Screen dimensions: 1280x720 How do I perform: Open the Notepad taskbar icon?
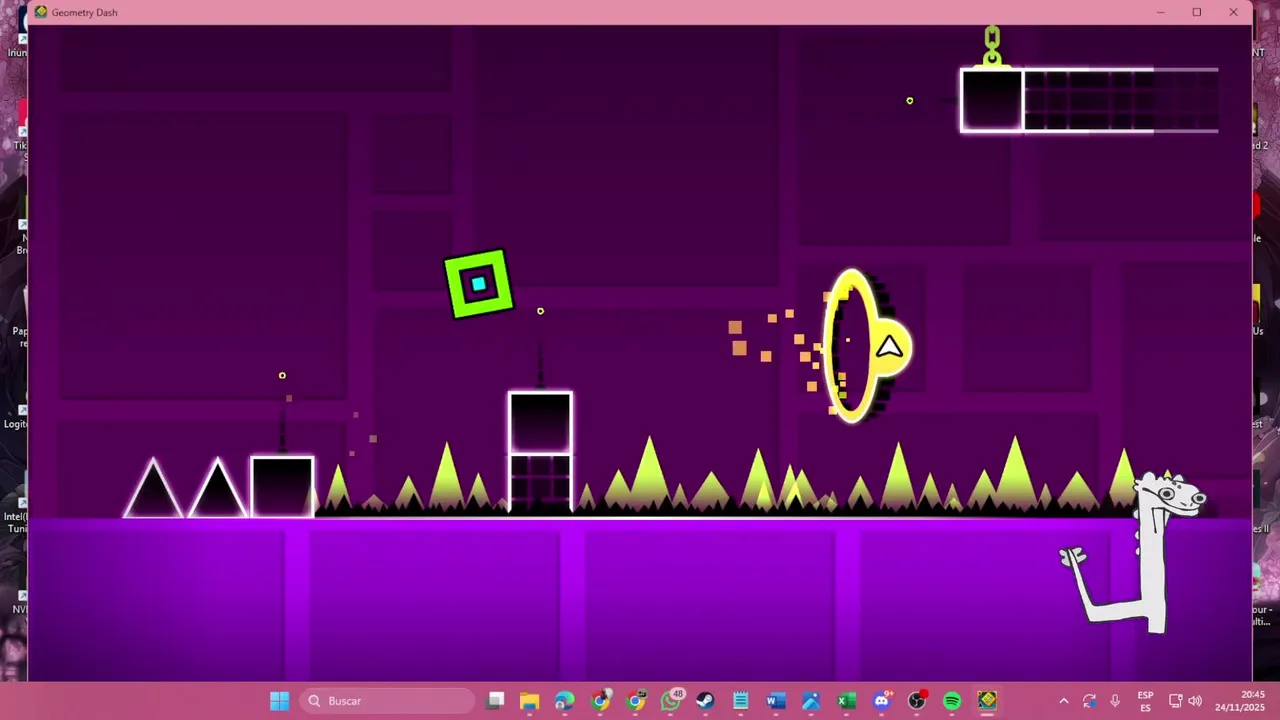[x=740, y=701]
